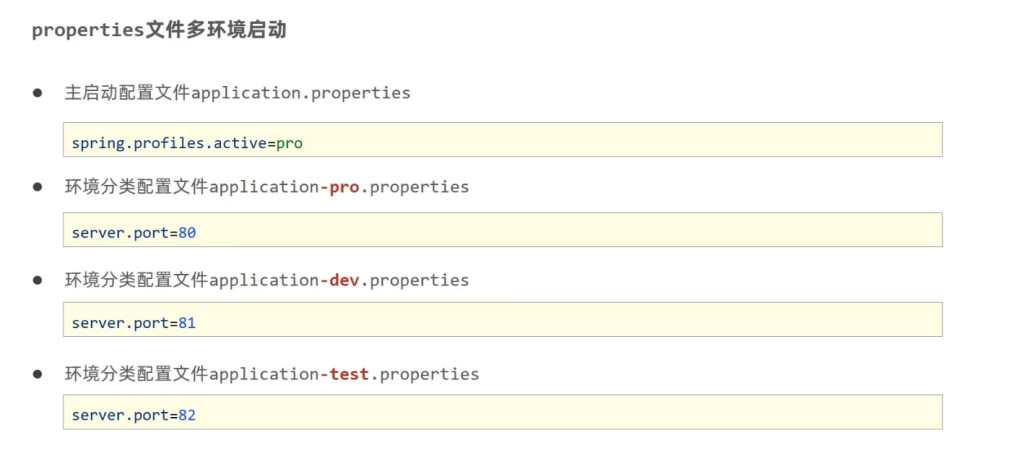Click the bullet point before 主启动配置文件
The height and width of the screenshot is (469, 1024).
click(x=38, y=93)
